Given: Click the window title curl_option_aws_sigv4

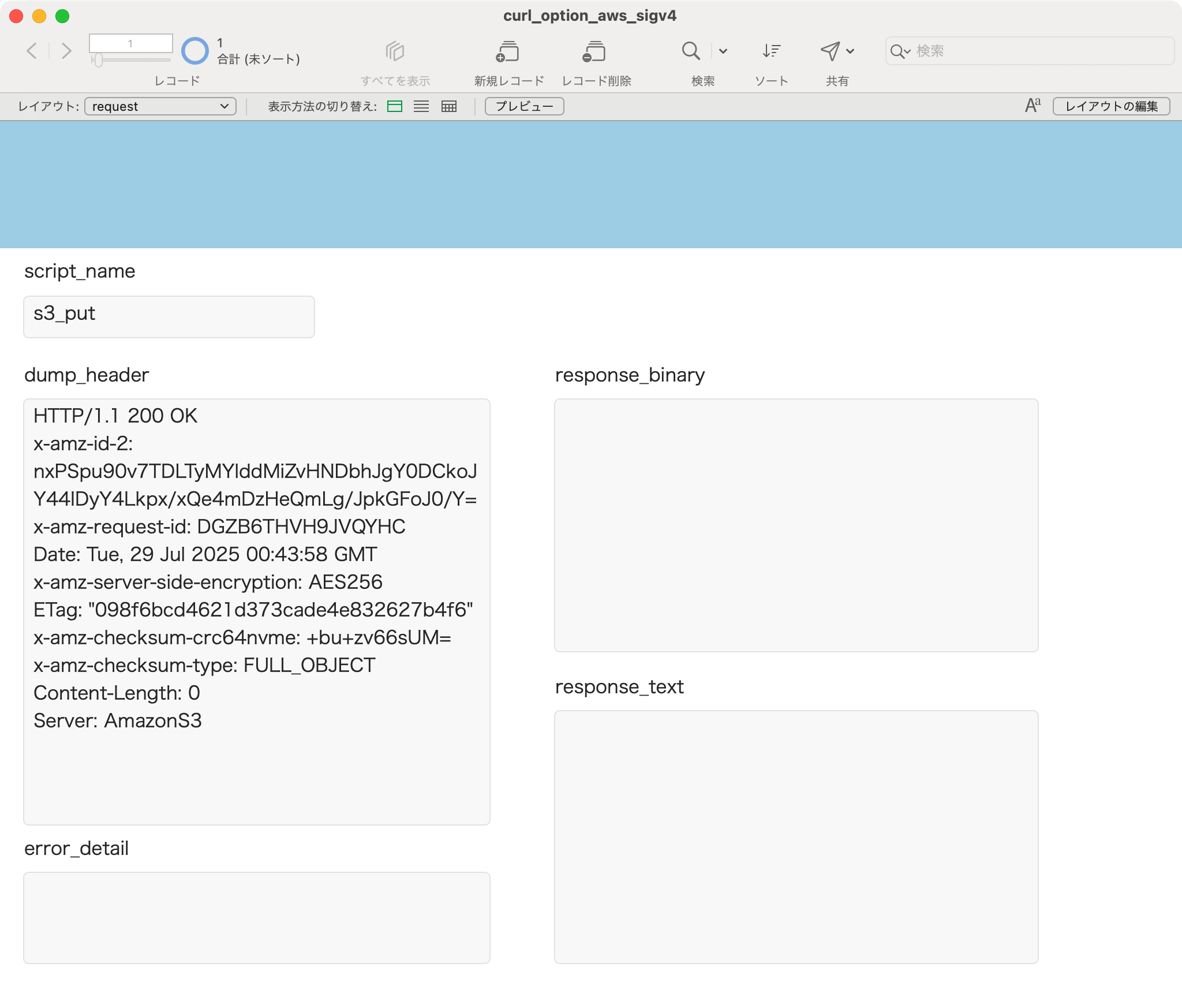Looking at the screenshot, I should (590, 16).
